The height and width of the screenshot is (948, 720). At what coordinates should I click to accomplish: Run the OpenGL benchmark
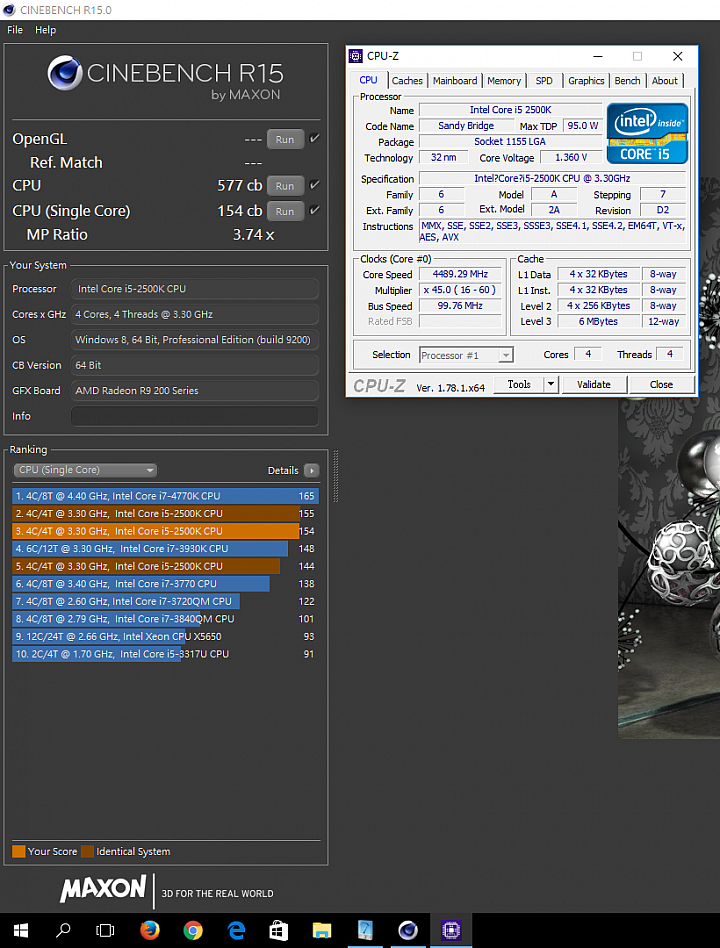285,139
